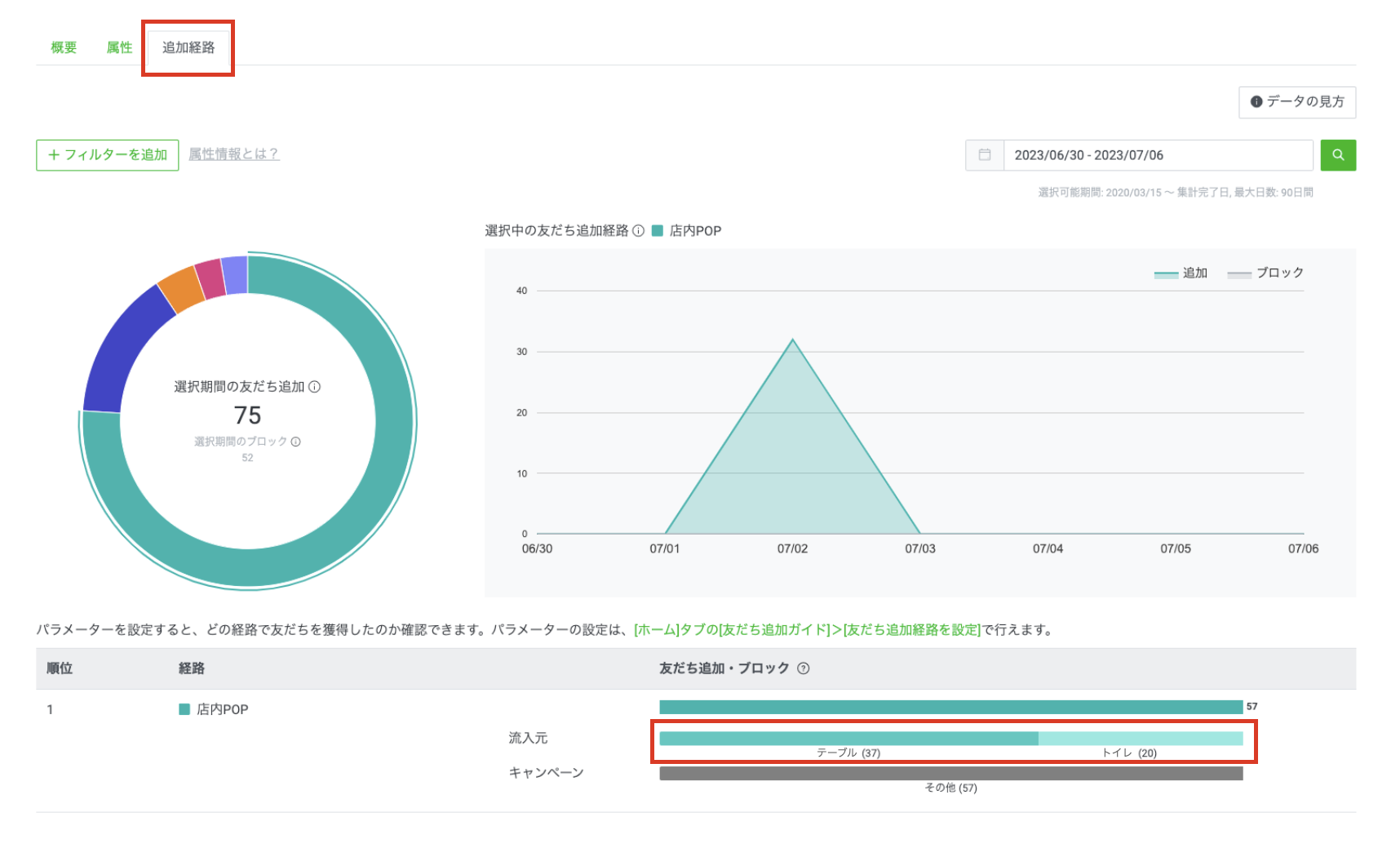Click info icon beside 選択期間の友だち追加

tap(315, 387)
